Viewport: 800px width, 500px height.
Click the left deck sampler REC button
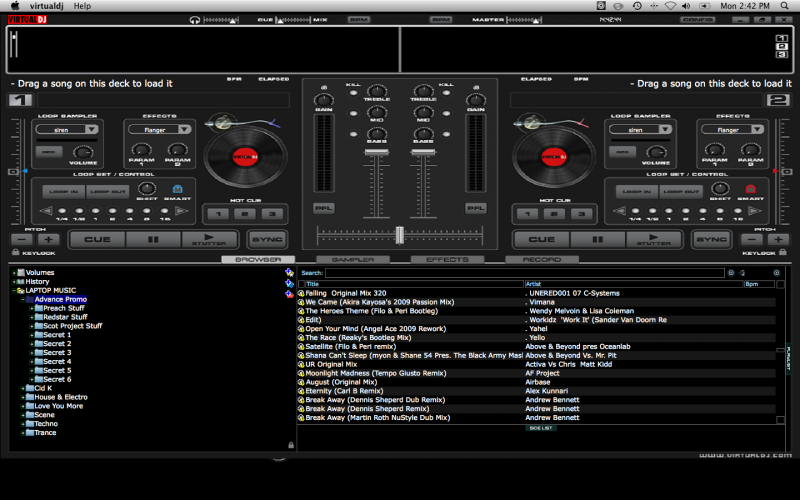[x=47, y=153]
